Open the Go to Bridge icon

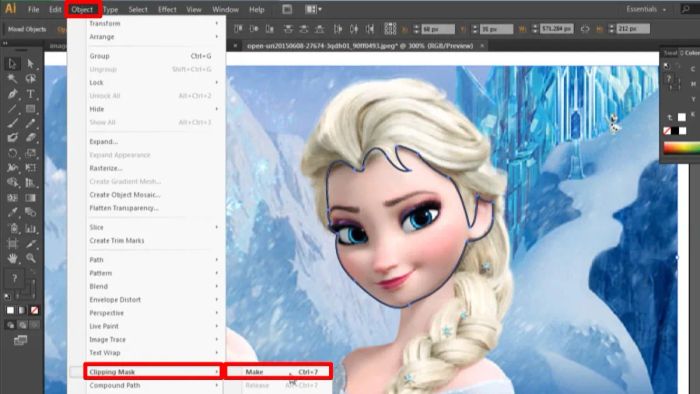coord(287,9)
